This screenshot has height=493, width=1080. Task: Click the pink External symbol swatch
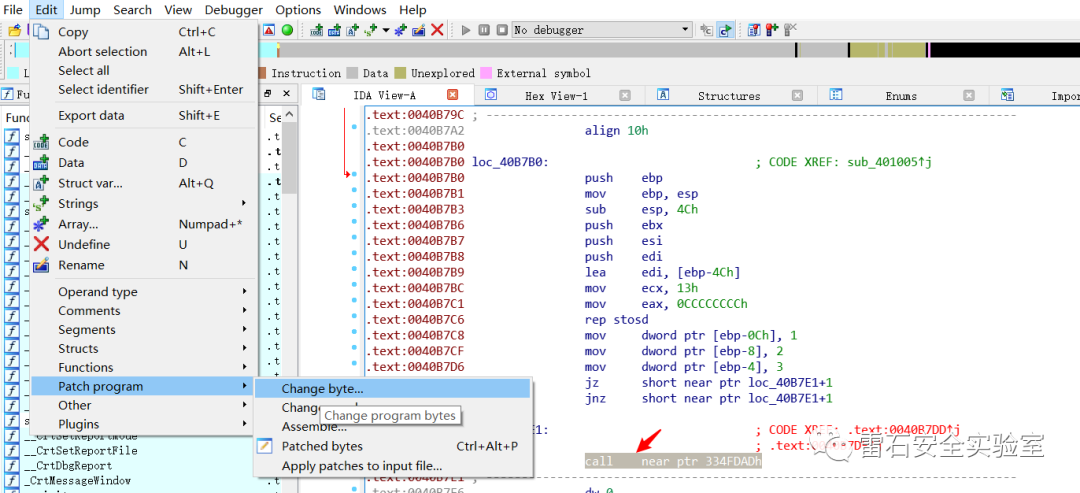tap(486, 73)
